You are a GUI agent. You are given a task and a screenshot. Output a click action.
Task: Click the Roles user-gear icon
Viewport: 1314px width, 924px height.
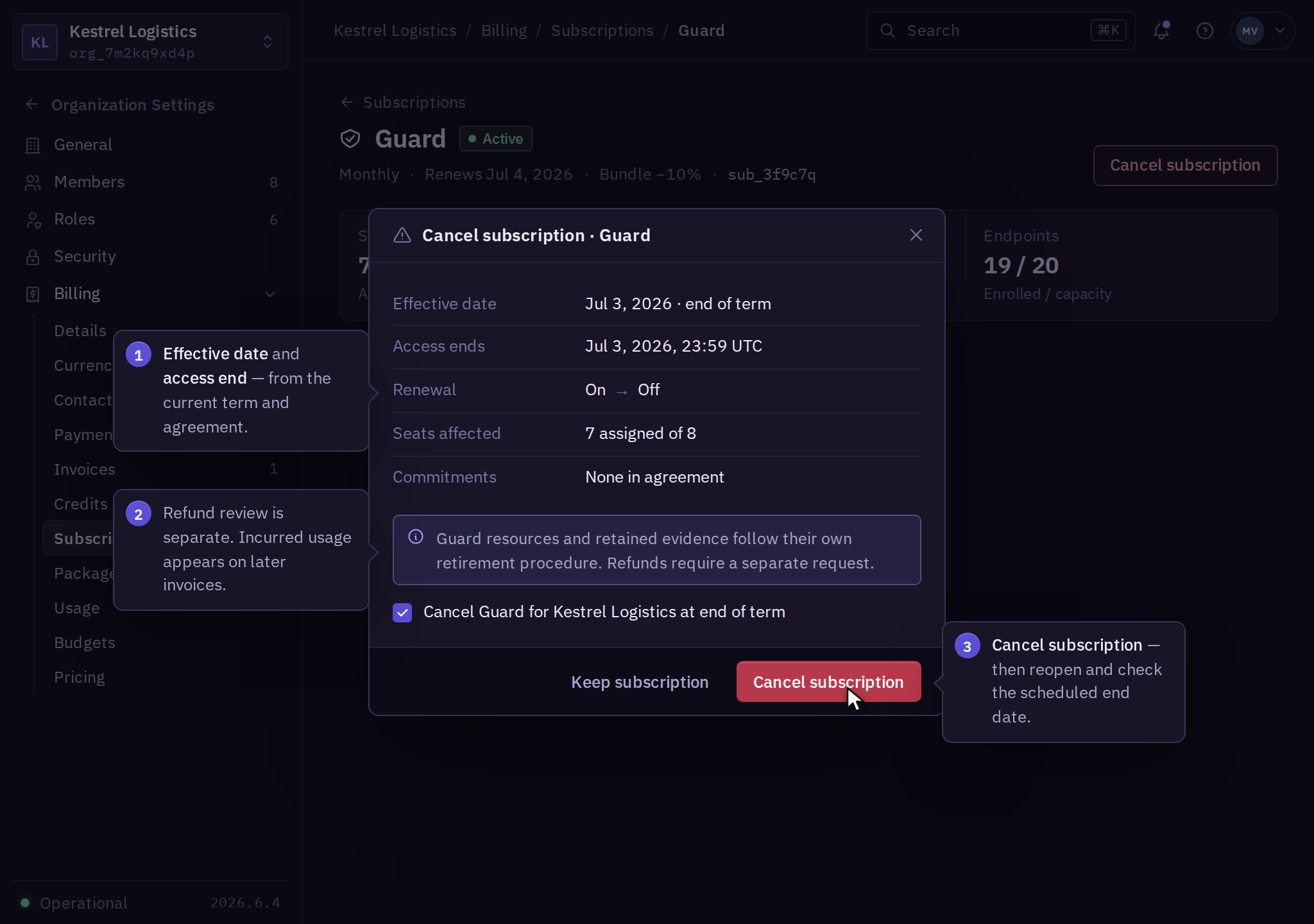coord(33,220)
